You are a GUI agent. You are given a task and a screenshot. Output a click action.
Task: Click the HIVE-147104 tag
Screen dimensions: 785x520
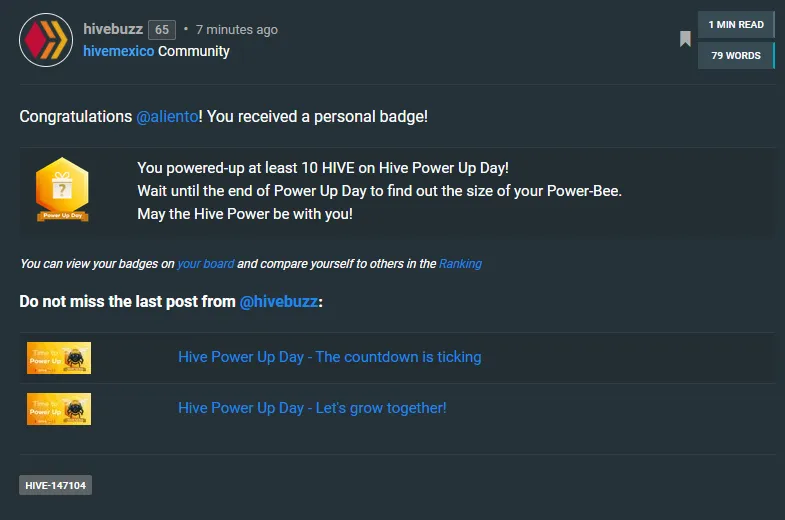tap(55, 485)
